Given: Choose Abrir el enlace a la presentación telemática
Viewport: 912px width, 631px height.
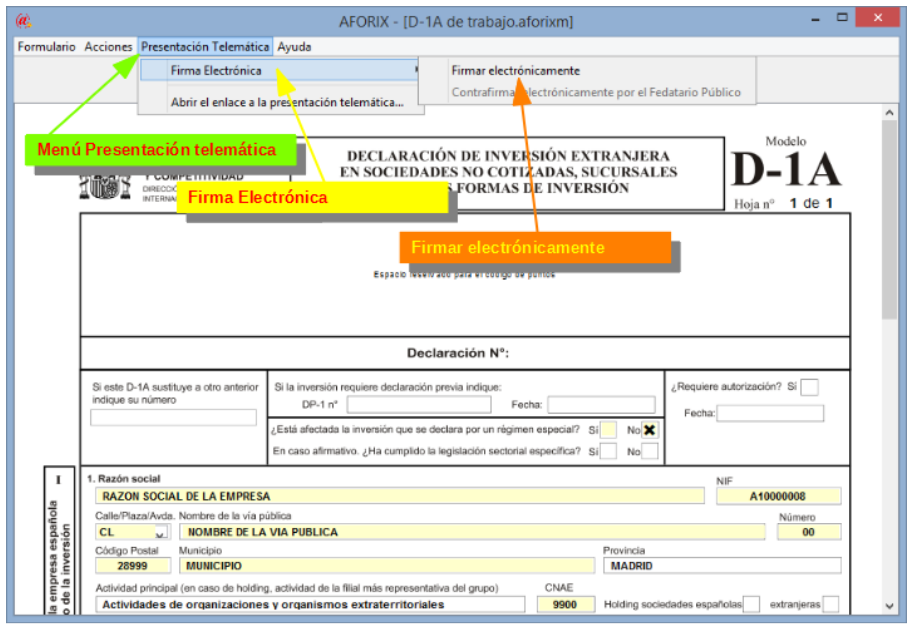Looking at the screenshot, I should pos(287,102).
